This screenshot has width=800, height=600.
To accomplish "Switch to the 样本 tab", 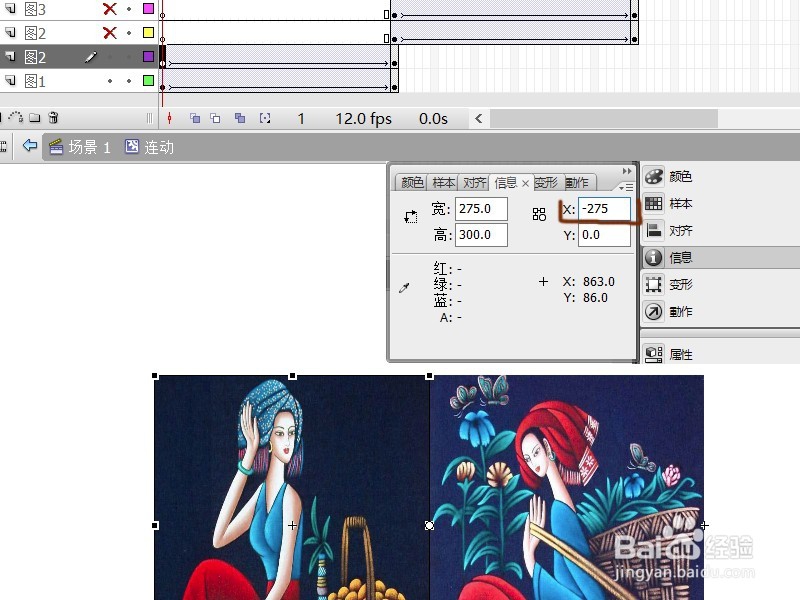I will pyautogui.click(x=443, y=183).
